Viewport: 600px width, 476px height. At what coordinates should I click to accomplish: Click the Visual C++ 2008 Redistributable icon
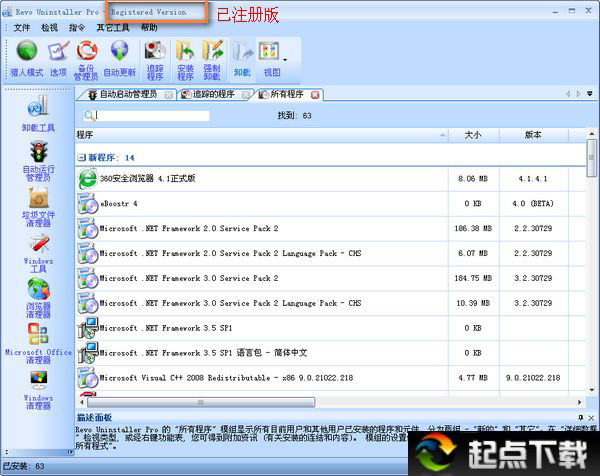88,378
